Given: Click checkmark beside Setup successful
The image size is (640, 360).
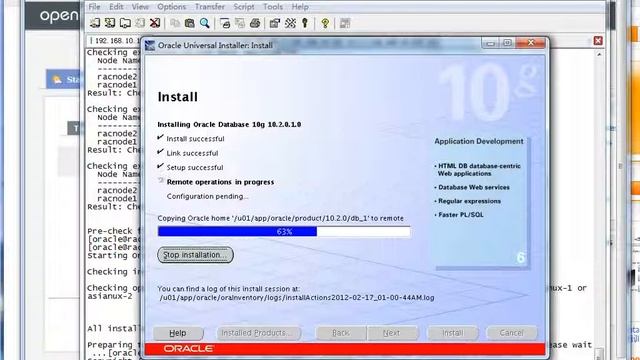Looking at the screenshot, I should (x=160, y=166).
